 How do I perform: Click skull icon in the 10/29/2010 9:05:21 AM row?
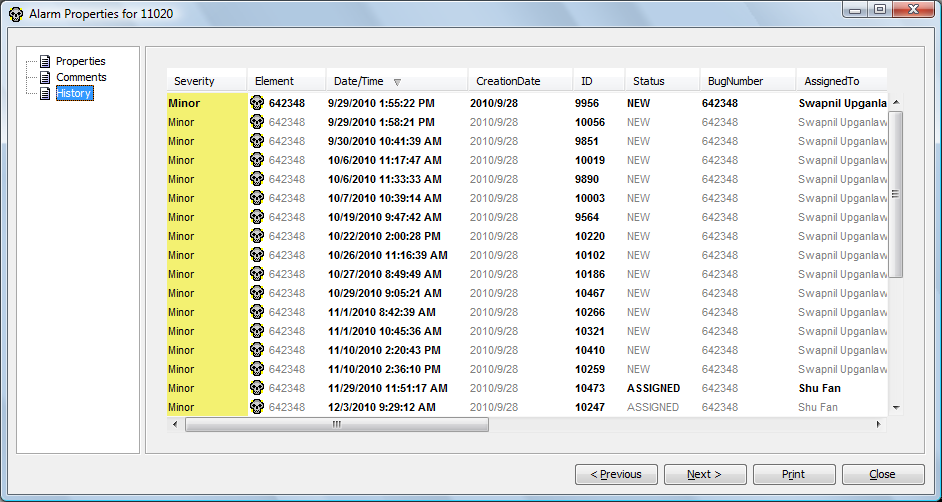(x=257, y=293)
